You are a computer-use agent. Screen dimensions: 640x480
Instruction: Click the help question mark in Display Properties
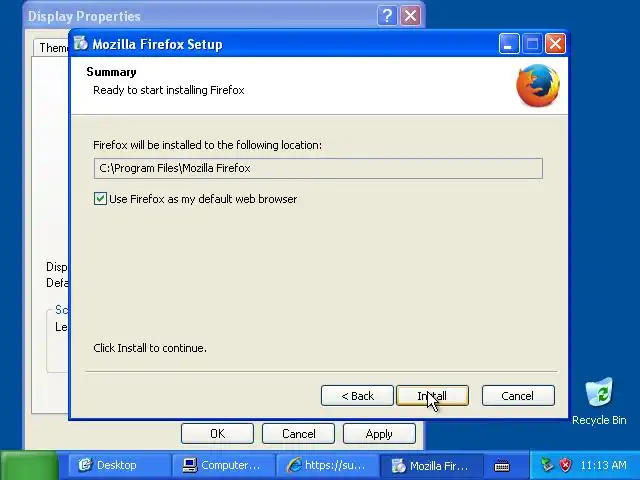pos(387,16)
